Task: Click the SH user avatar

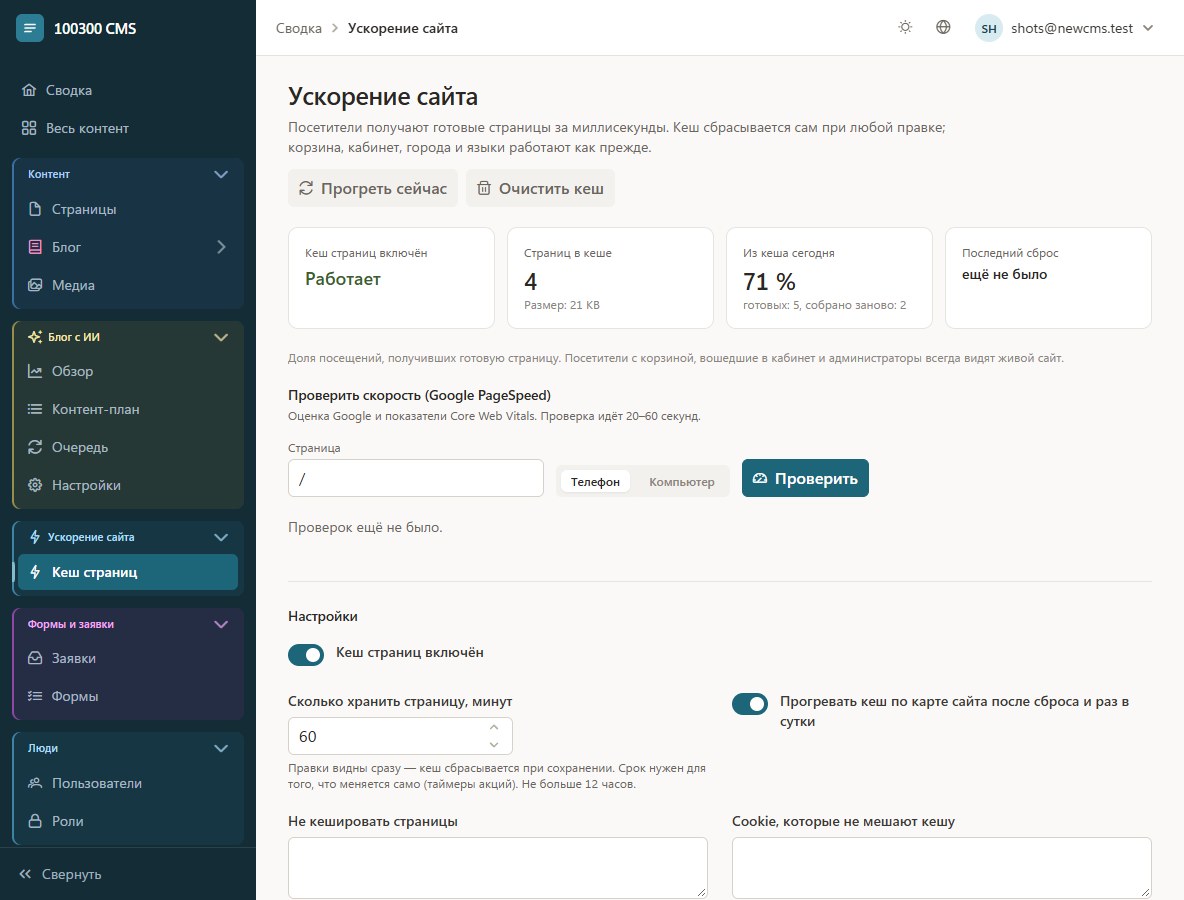Action: (988, 29)
